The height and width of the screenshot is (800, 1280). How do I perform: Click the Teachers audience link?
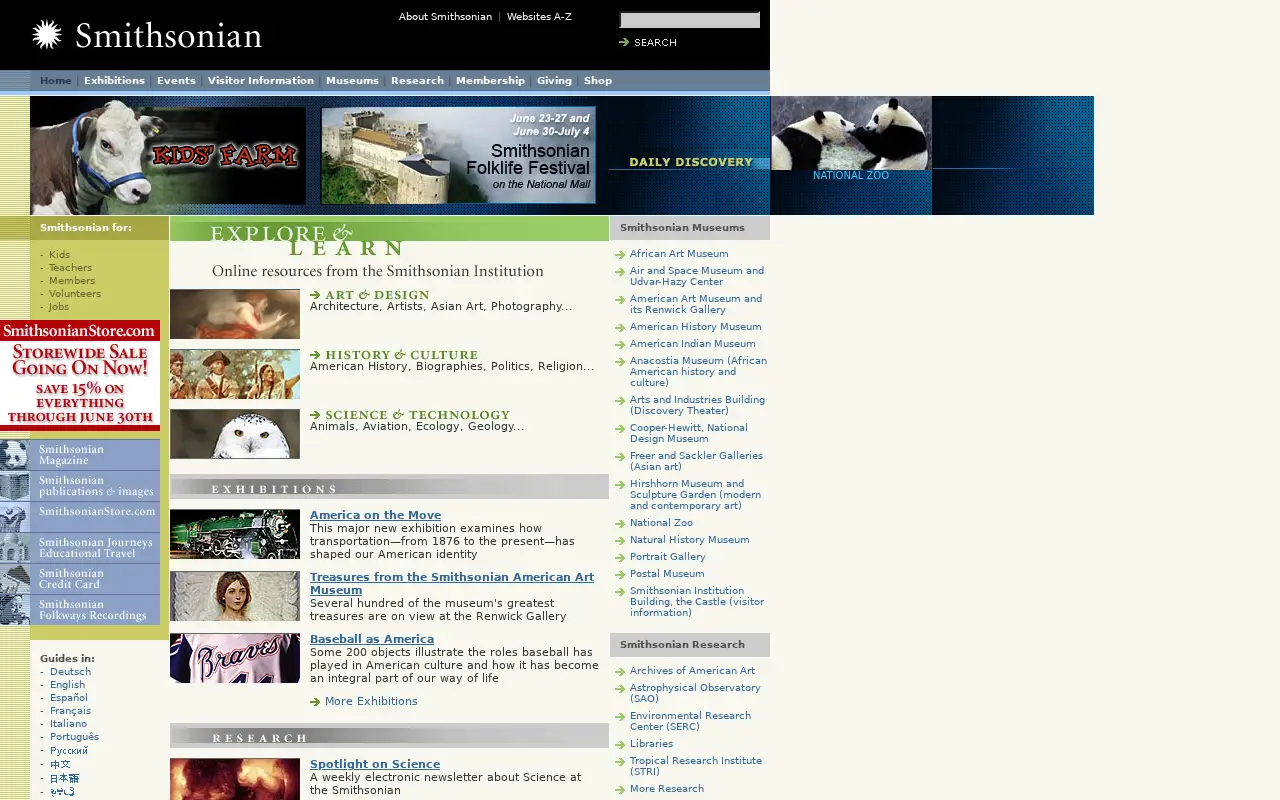coord(70,268)
